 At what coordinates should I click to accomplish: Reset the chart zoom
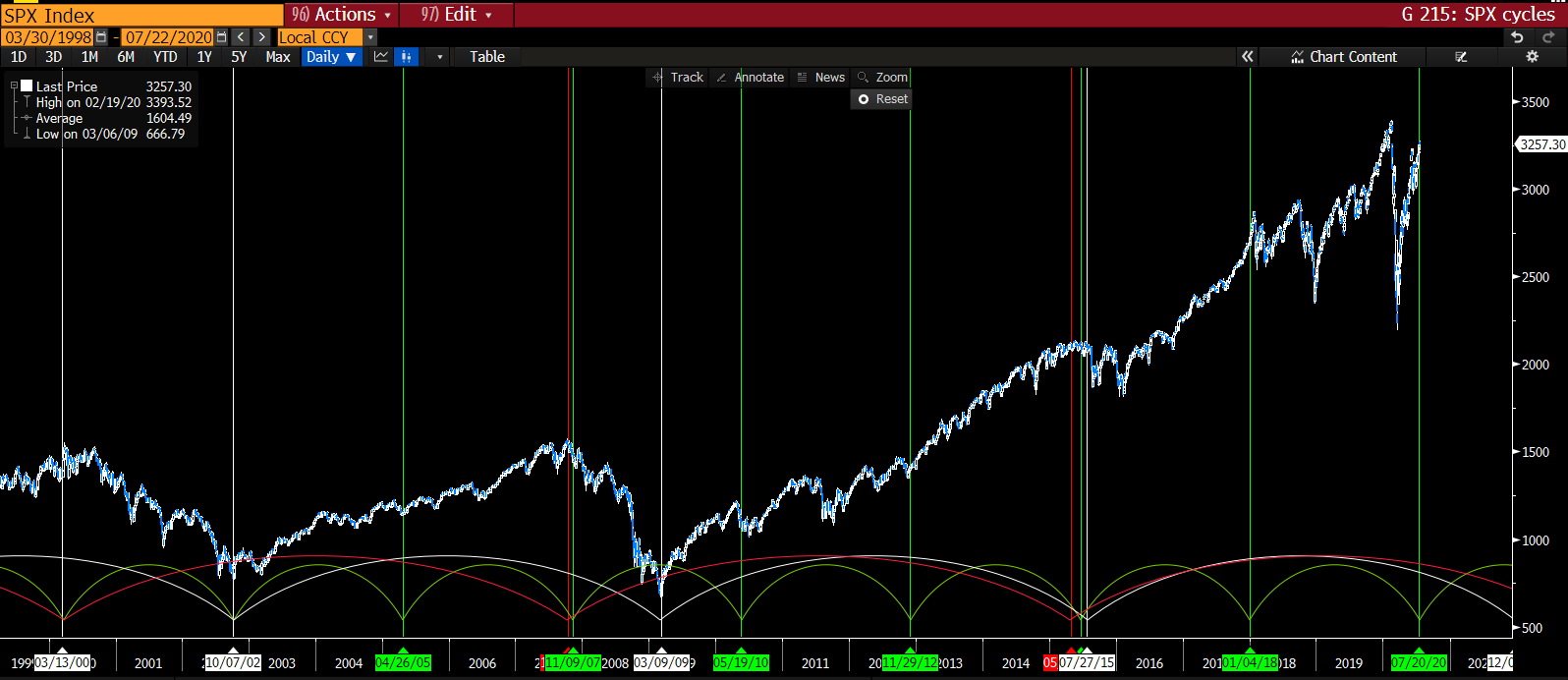(x=882, y=99)
